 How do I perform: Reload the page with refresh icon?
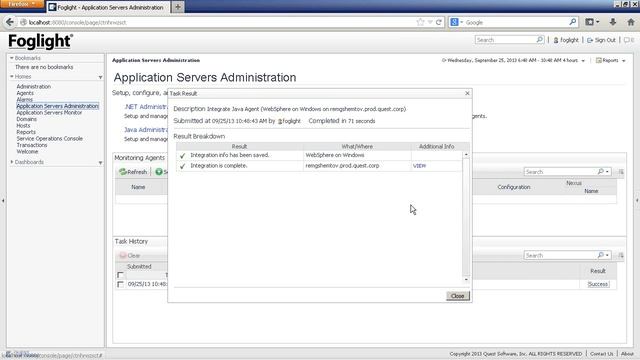(x=439, y=22)
